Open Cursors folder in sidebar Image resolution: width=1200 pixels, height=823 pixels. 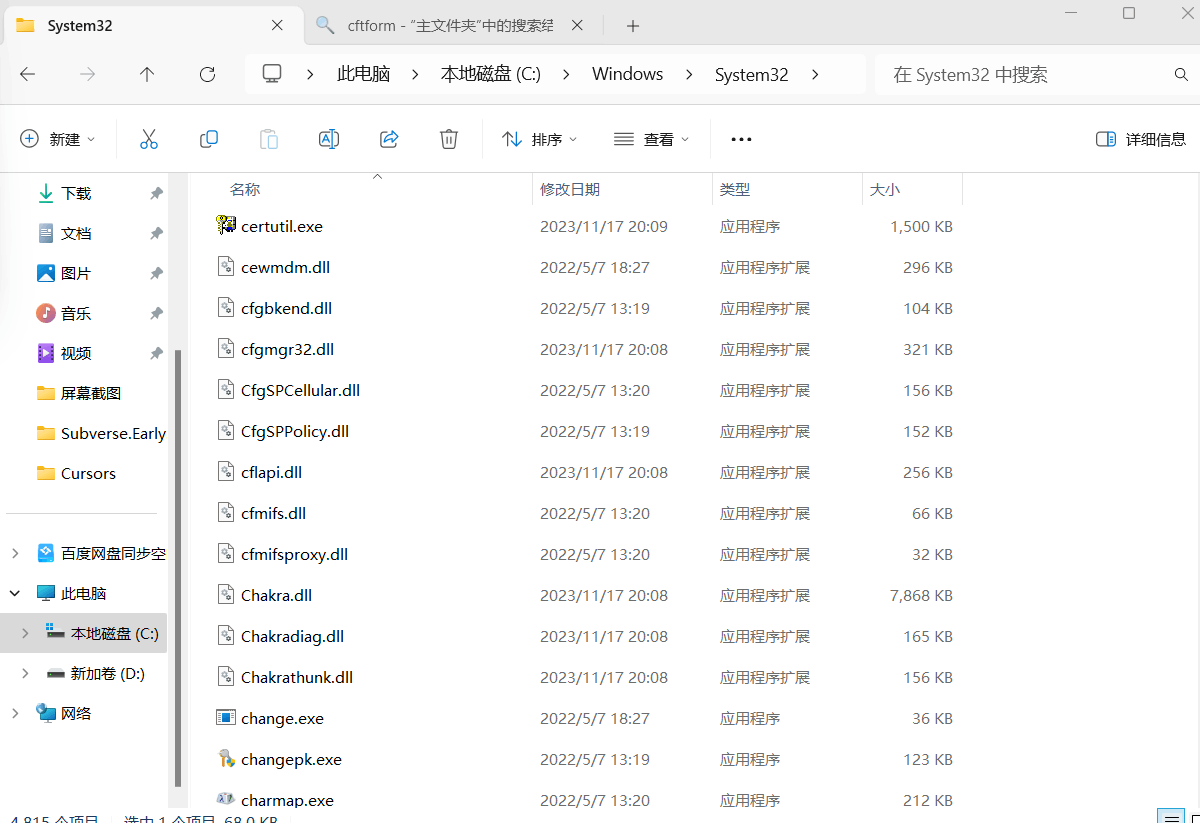tap(76, 473)
